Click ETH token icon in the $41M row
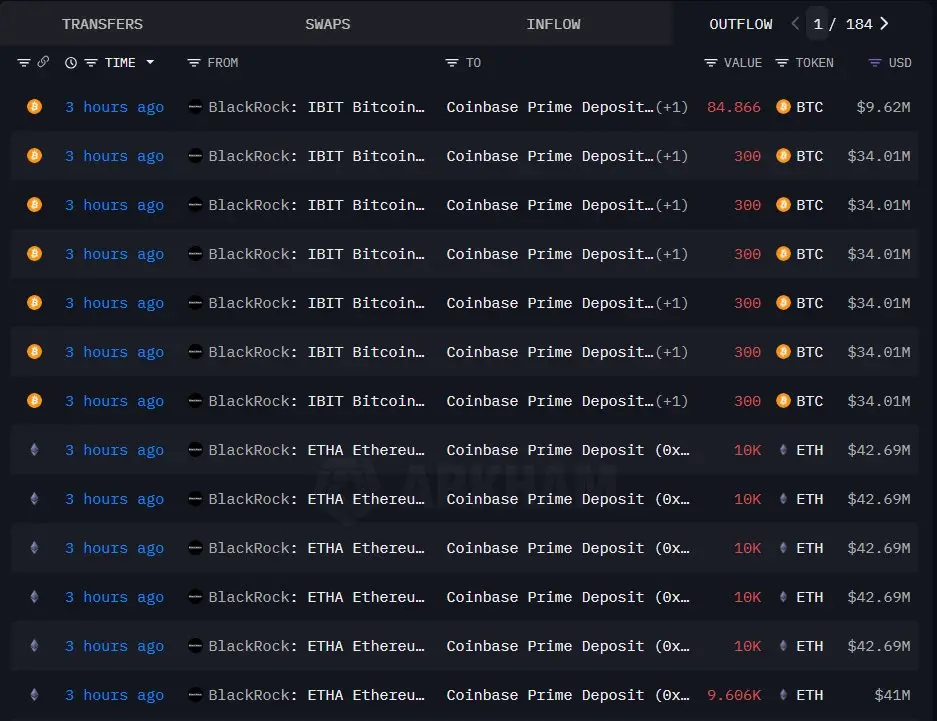This screenshot has height=721, width=937. (783, 695)
